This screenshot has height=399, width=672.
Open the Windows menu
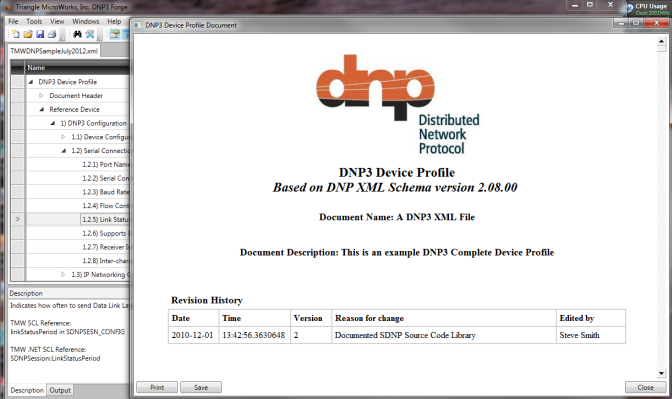[x=85, y=21]
